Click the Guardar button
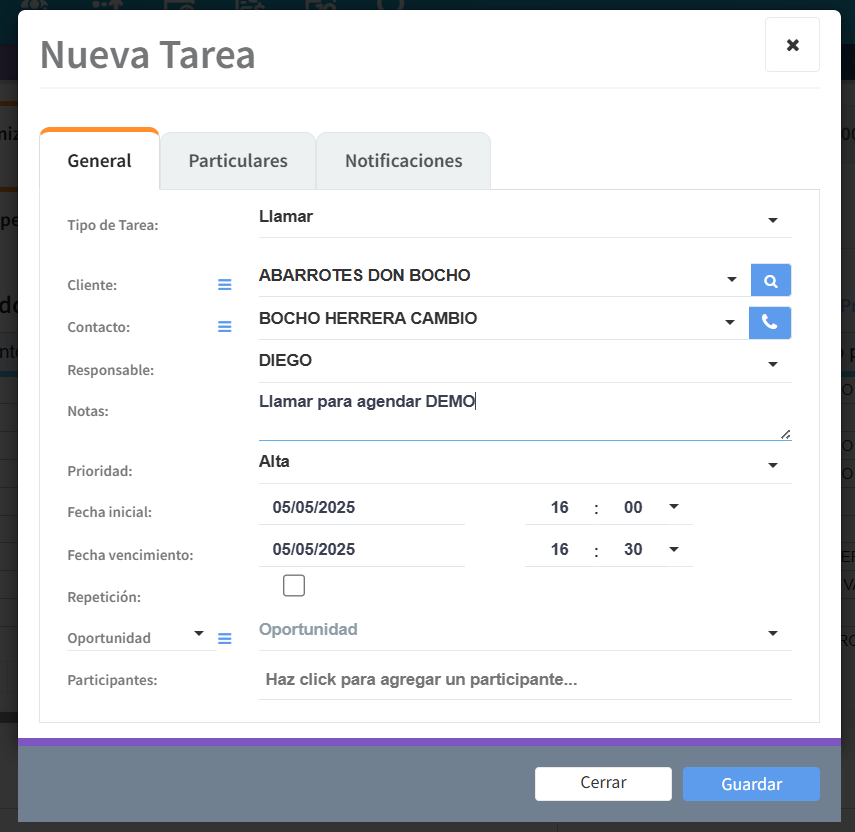Screen dimensions: 855x832 [751, 784]
